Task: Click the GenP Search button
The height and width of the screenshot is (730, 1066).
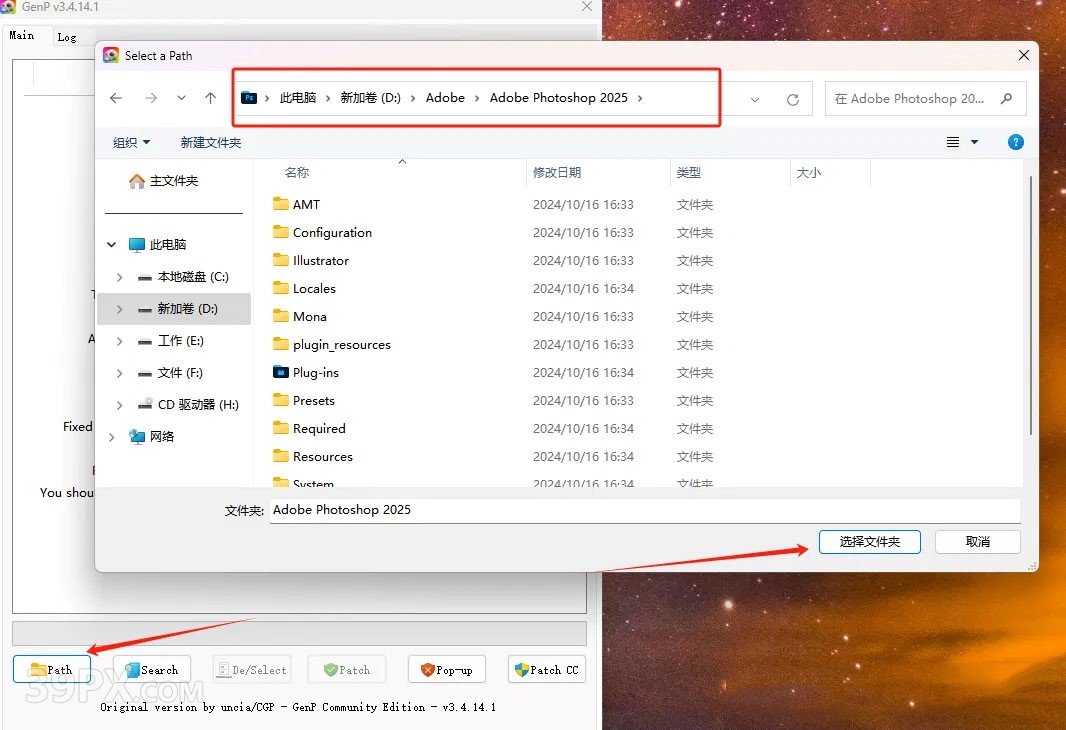Action: tap(152, 670)
